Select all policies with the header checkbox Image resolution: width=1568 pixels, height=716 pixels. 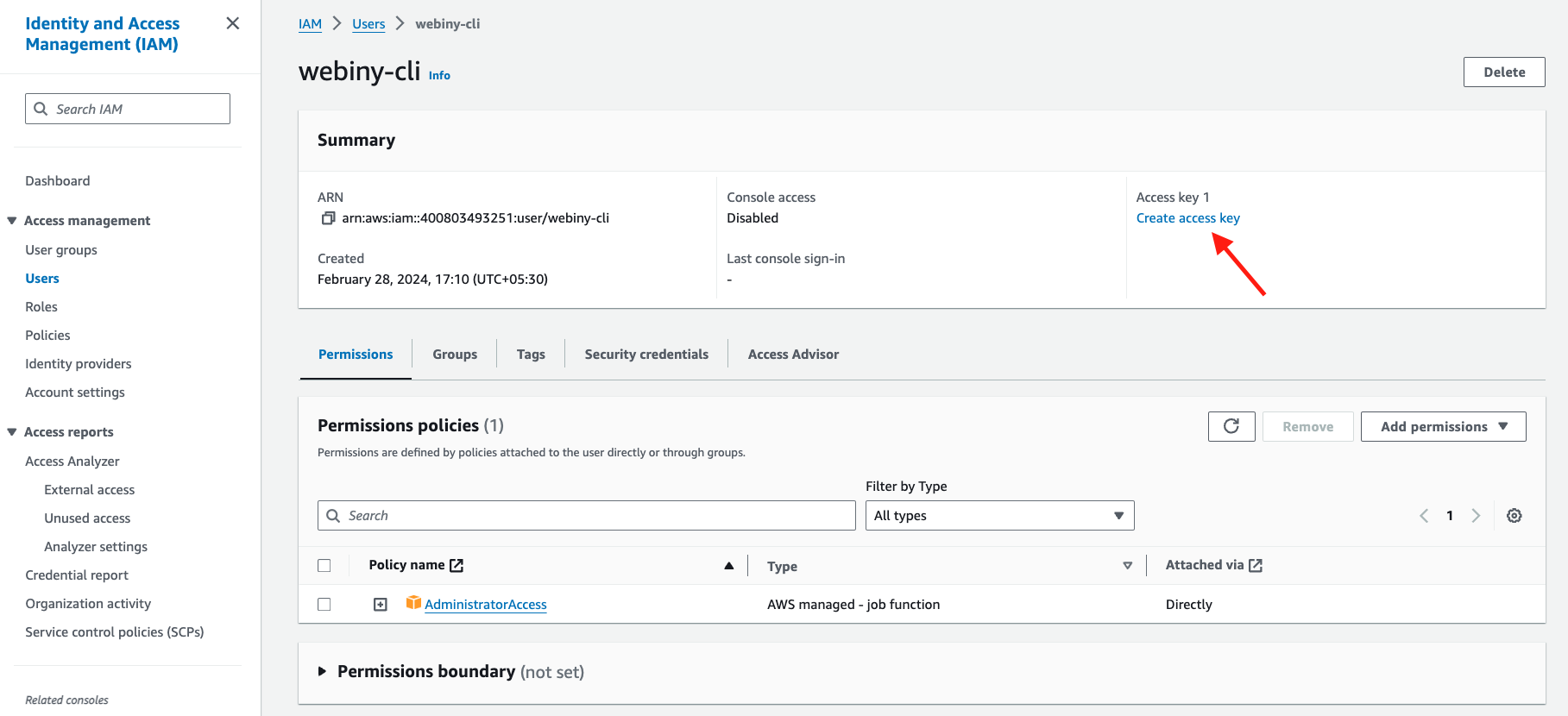324,566
